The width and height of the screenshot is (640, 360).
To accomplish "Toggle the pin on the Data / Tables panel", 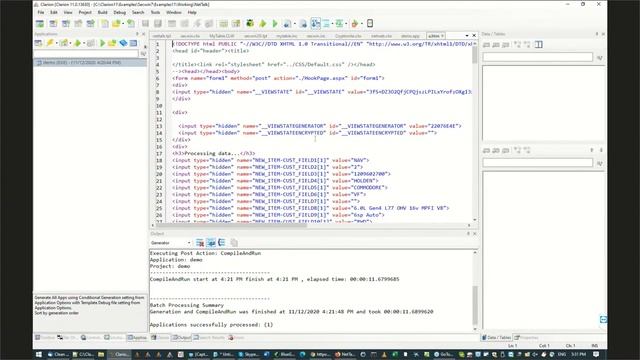I will point(597,34).
